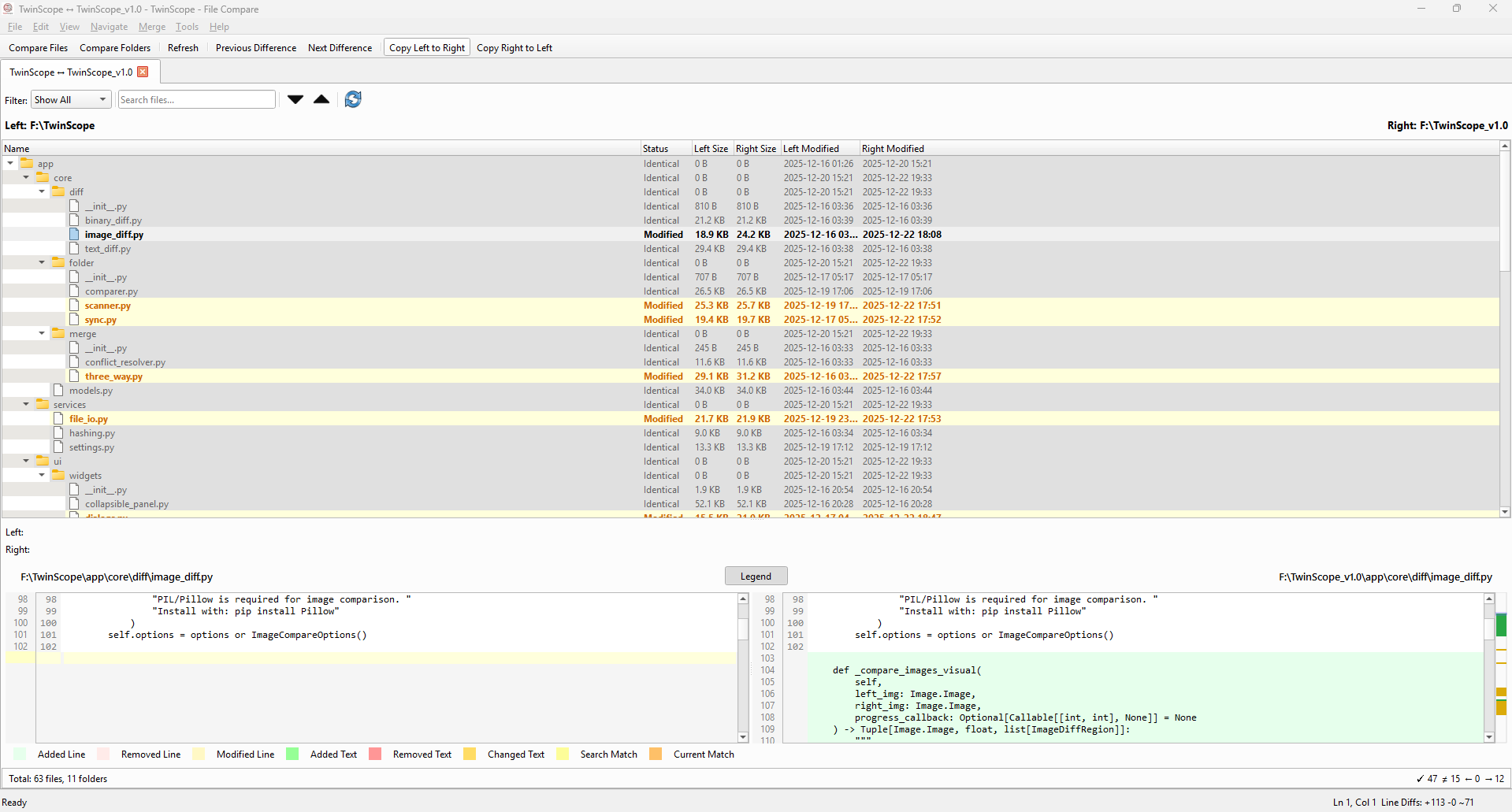
Task: Click the file icon of three_way.py
Action: pyautogui.click(x=74, y=376)
